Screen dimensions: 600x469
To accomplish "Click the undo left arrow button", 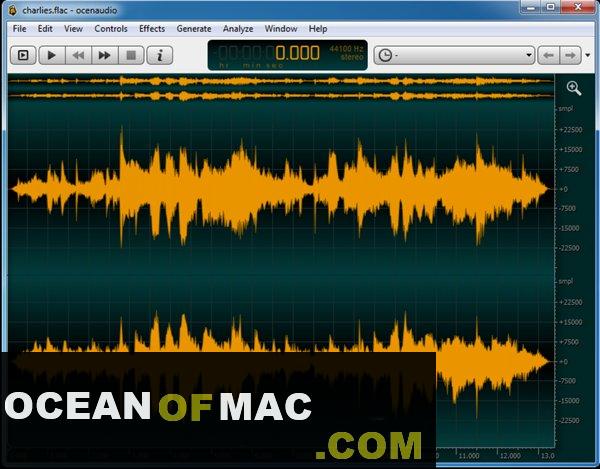I will click(548, 55).
